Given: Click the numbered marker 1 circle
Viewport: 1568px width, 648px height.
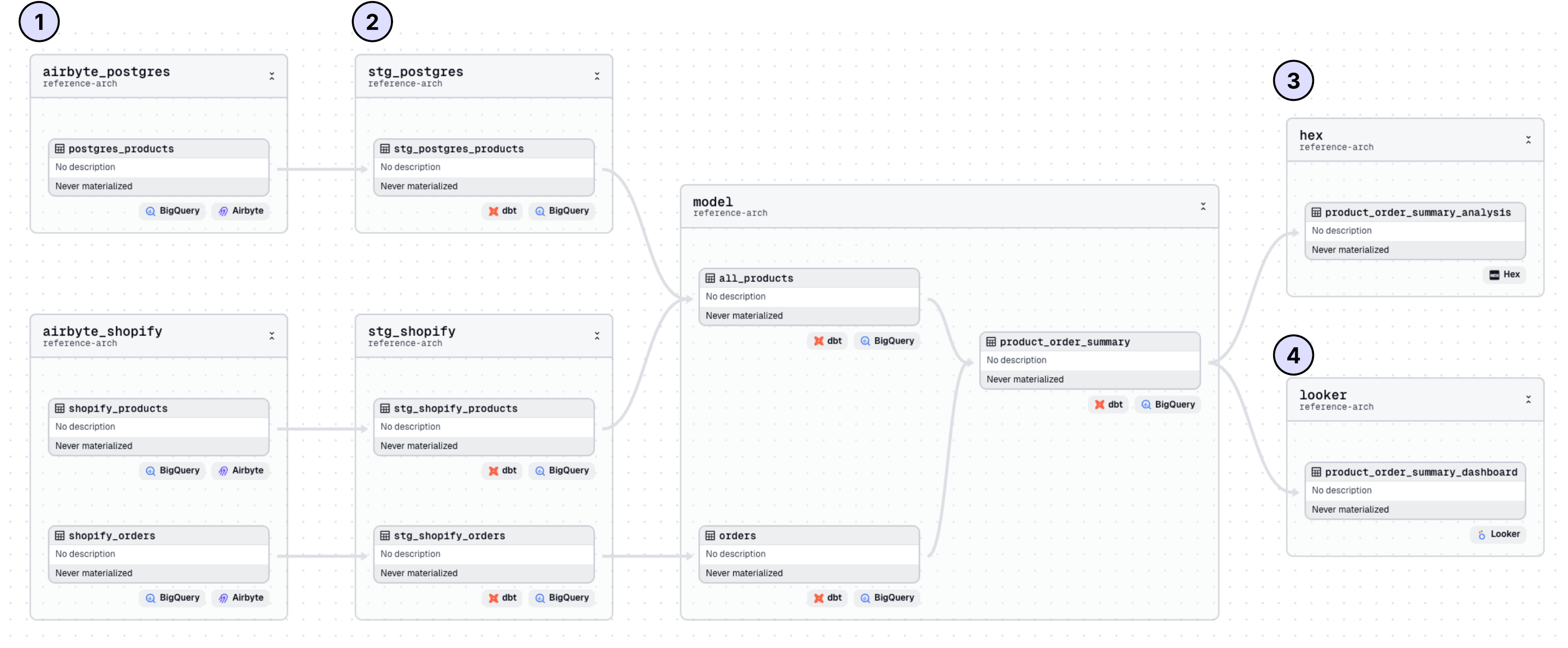Looking at the screenshot, I should 39,22.
